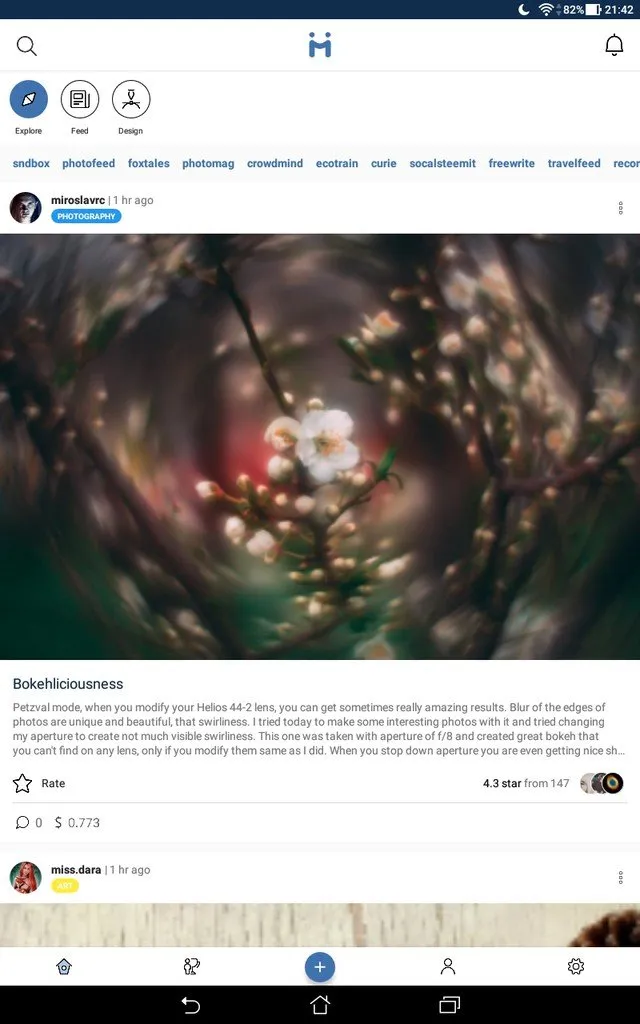The width and height of the screenshot is (640, 1024).
Task: Open the settings gear icon
Action: [575, 967]
